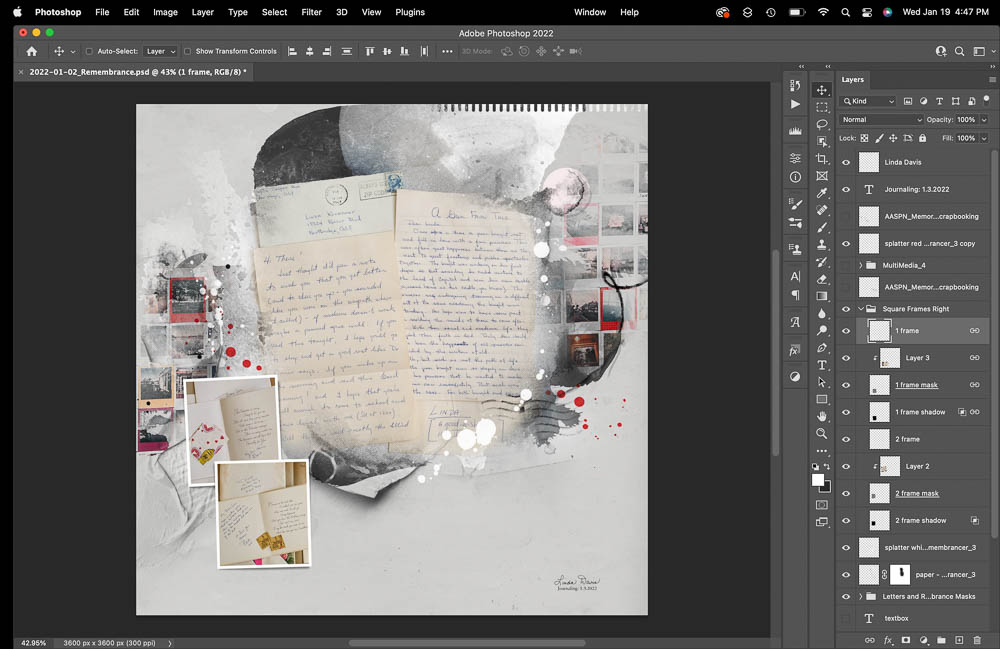Select the Path Selection tool
The width and height of the screenshot is (1000, 649).
pyautogui.click(x=822, y=383)
